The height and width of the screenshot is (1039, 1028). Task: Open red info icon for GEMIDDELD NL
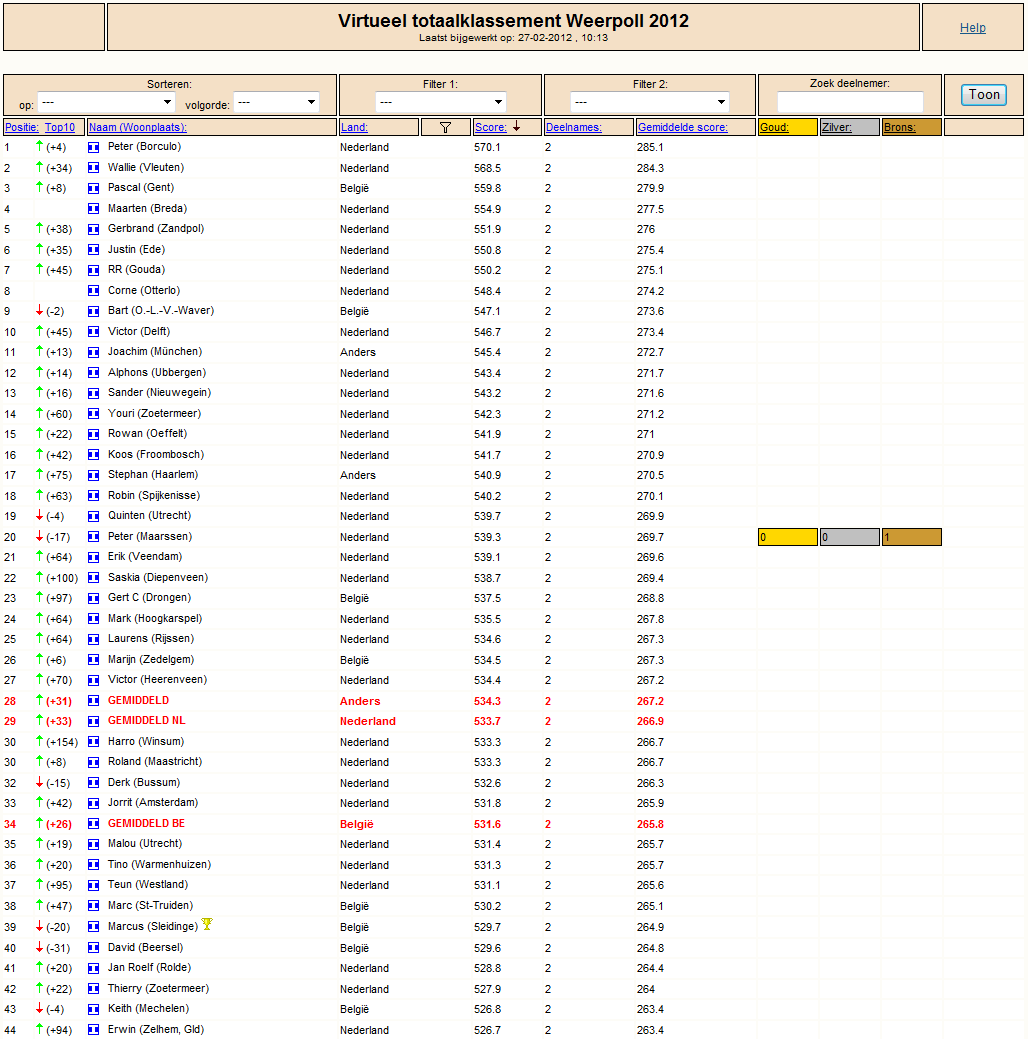[x=93, y=721]
